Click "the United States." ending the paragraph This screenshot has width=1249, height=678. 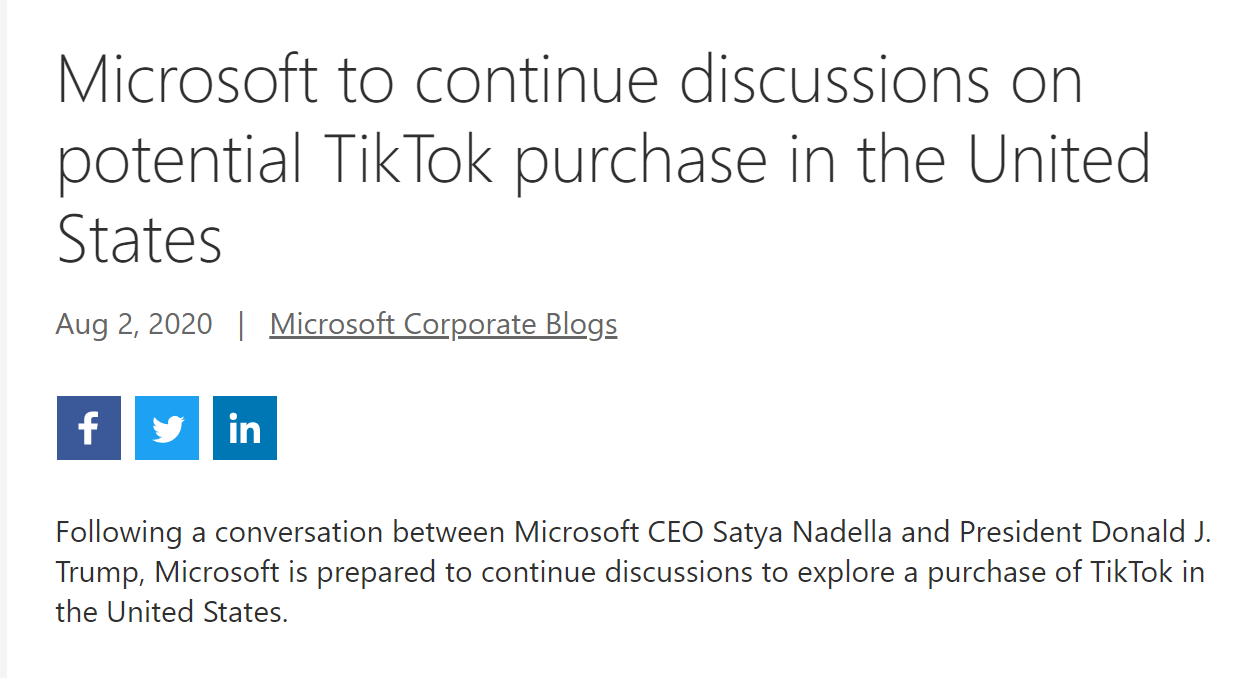(x=171, y=612)
